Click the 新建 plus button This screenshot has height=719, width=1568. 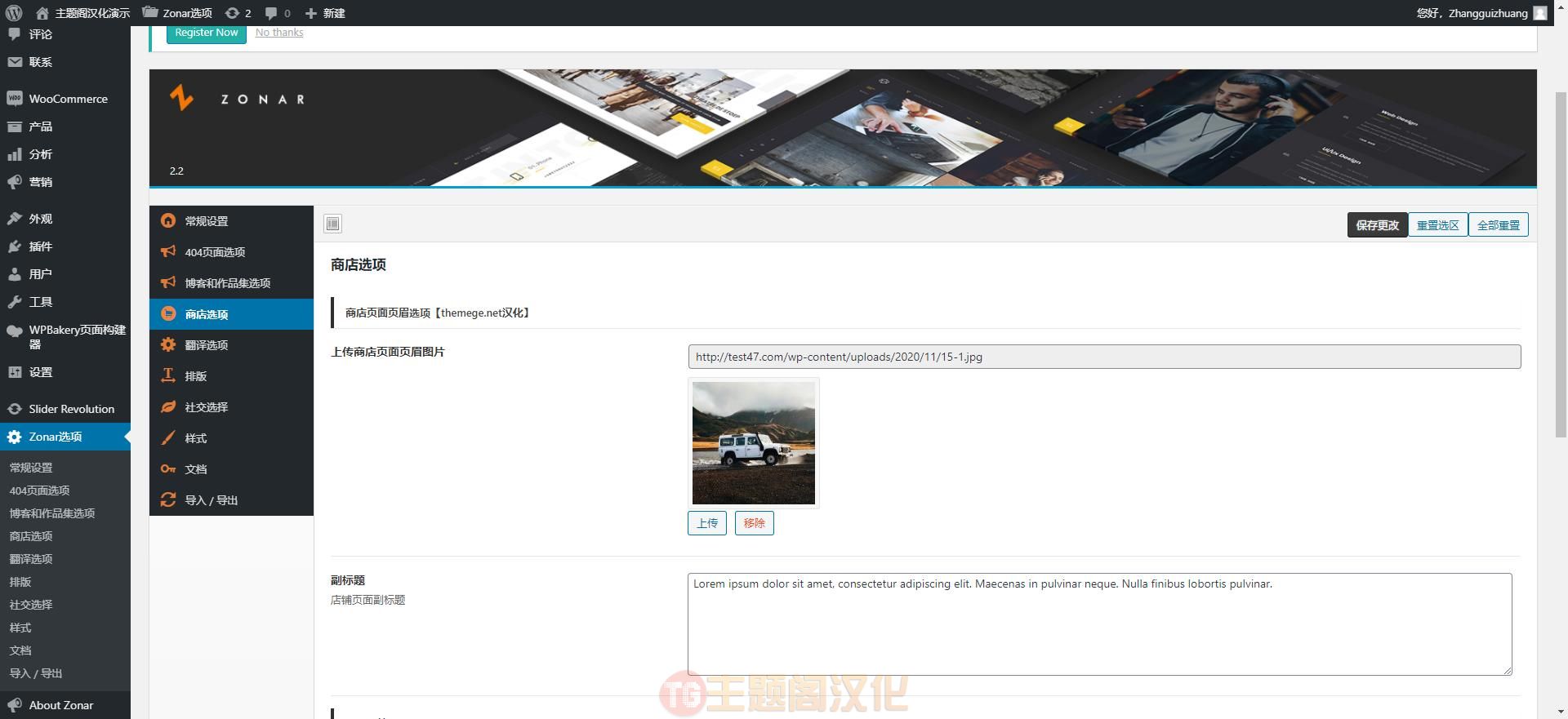click(324, 13)
